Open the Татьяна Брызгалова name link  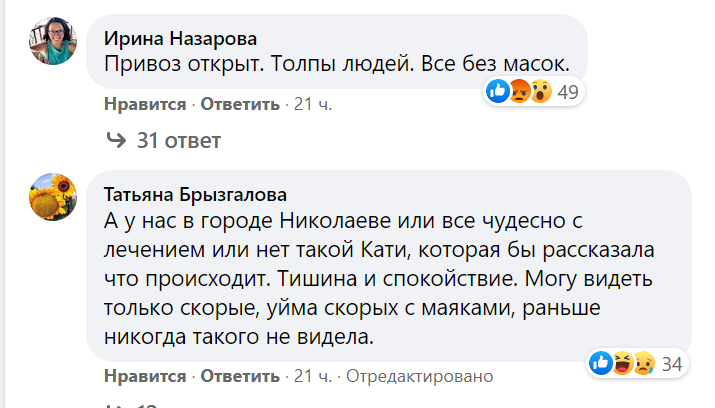pos(195,194)
